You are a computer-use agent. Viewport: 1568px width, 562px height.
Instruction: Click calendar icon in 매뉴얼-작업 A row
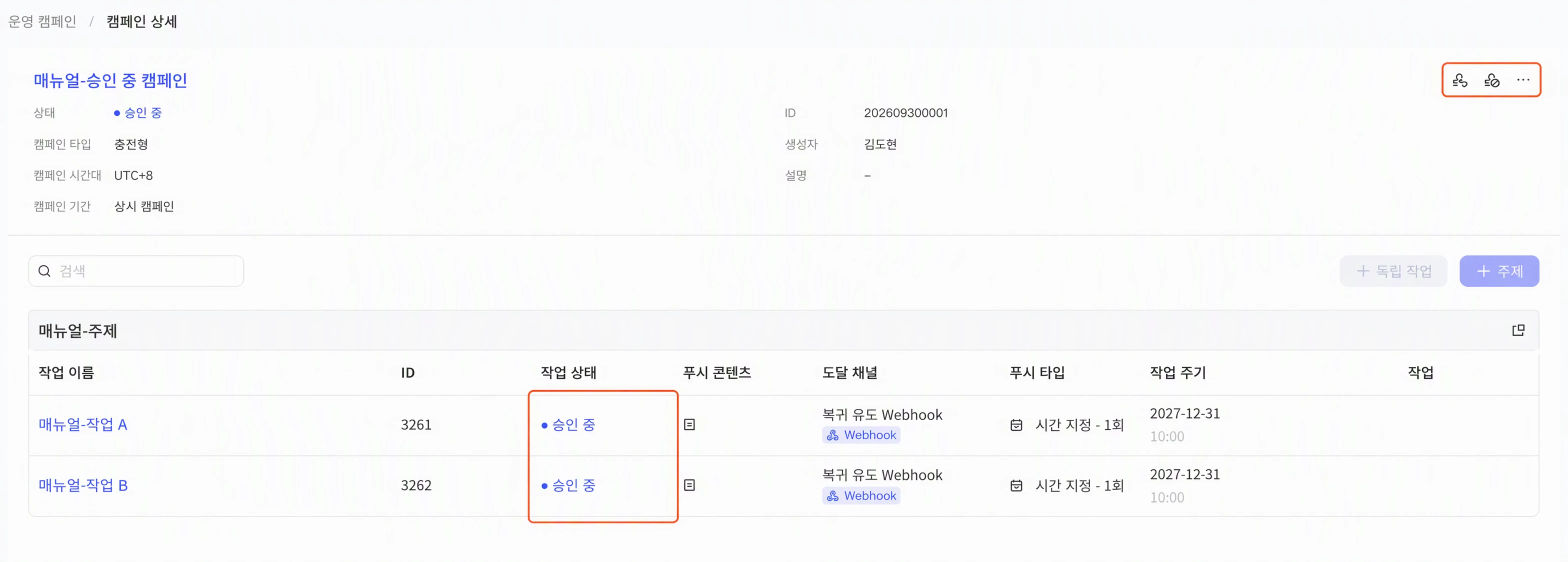click(x=1016, y=425)
